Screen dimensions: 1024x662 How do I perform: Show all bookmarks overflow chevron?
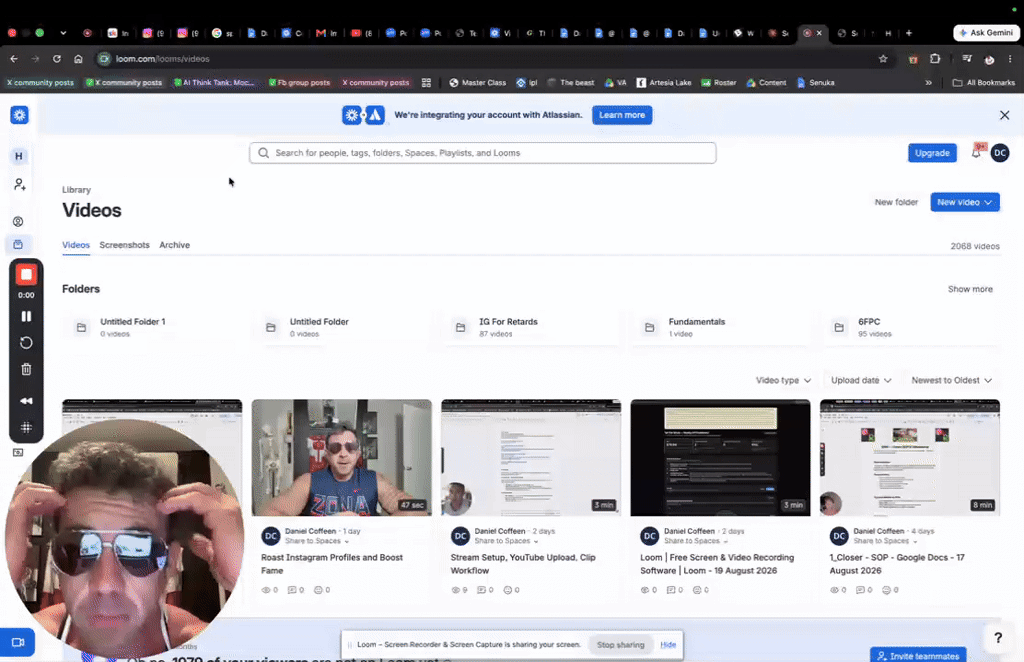point(928,83)
